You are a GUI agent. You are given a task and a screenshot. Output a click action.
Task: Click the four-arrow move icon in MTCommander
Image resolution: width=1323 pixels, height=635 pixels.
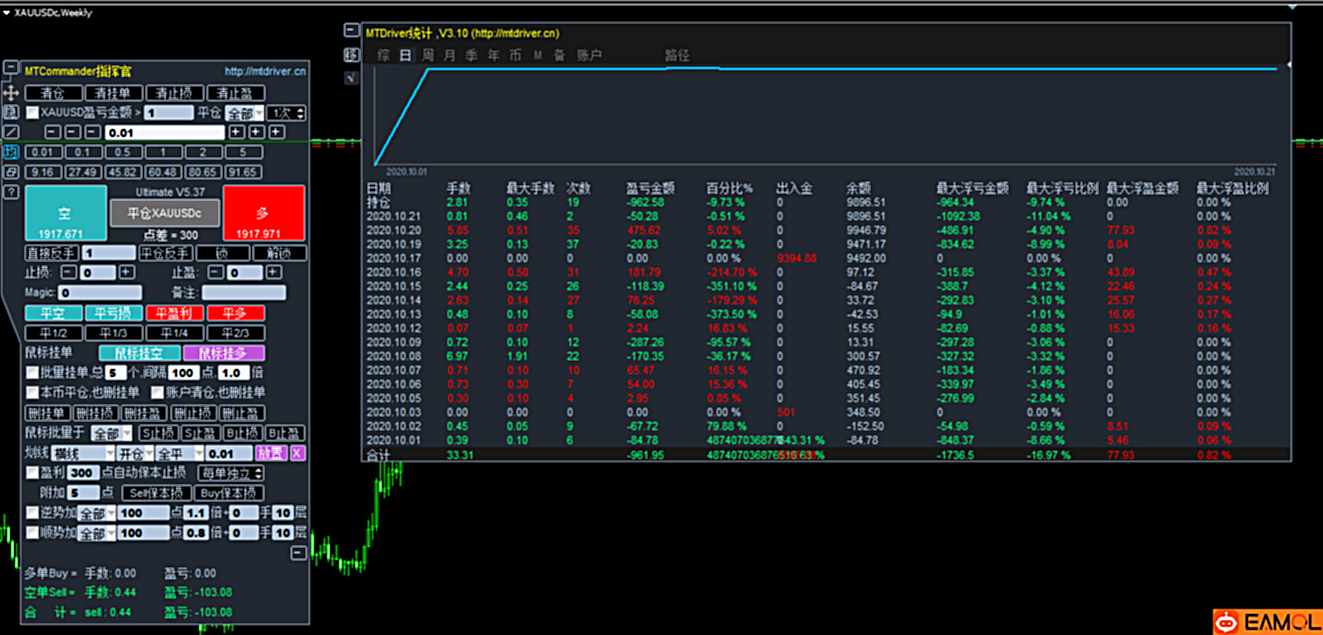[x=11, y=92]
